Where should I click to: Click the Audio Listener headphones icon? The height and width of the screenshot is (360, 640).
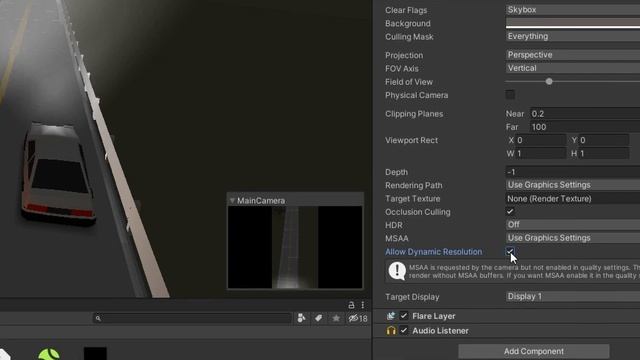391,331
